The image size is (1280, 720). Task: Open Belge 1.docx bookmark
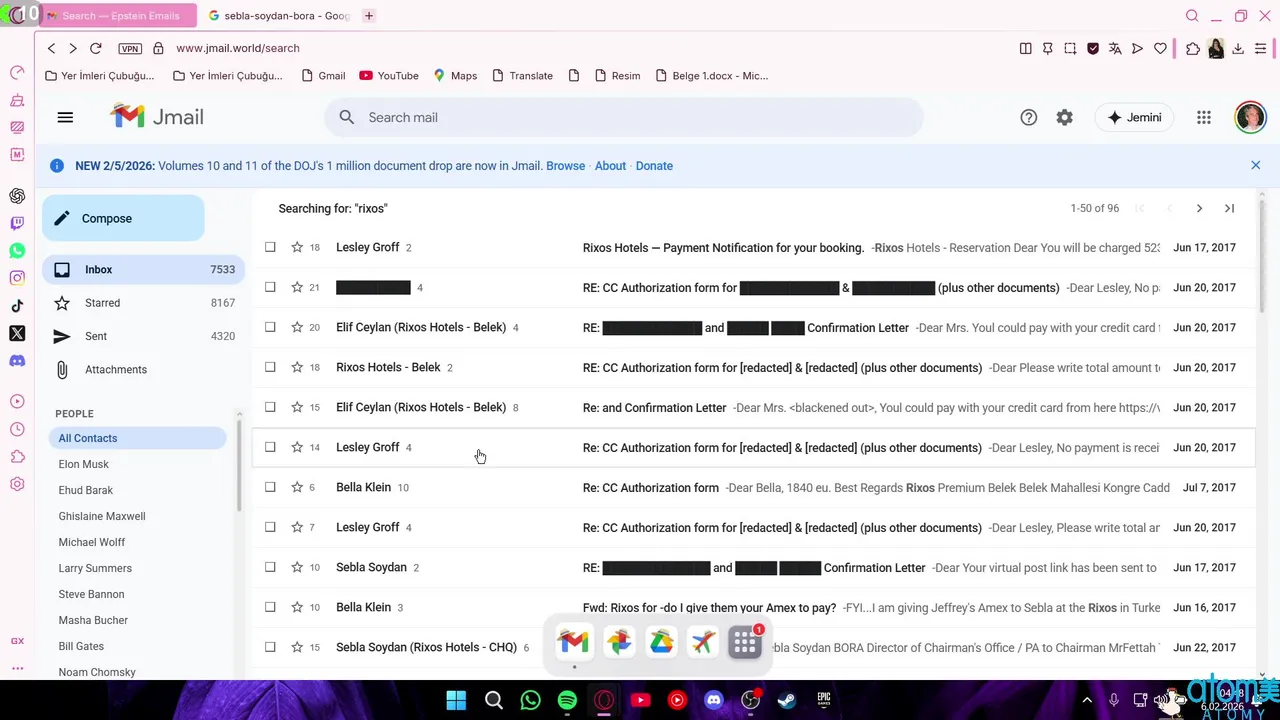[x=711, y=75]
